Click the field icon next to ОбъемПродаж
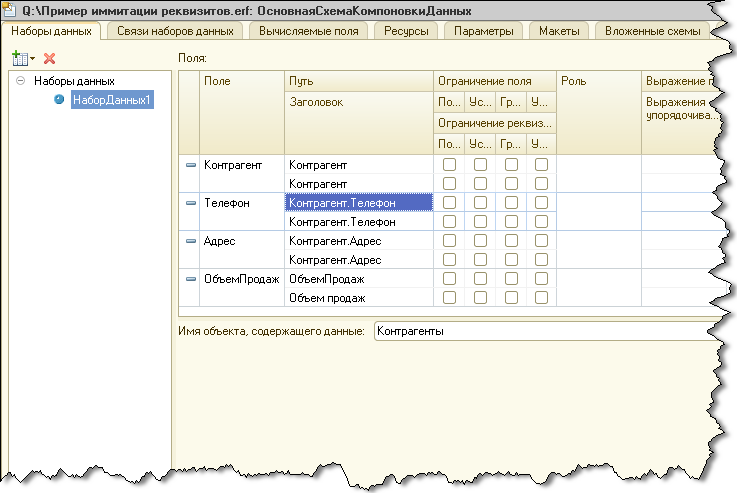This screenshot has height=493, width=737. (x=192, y=279)
